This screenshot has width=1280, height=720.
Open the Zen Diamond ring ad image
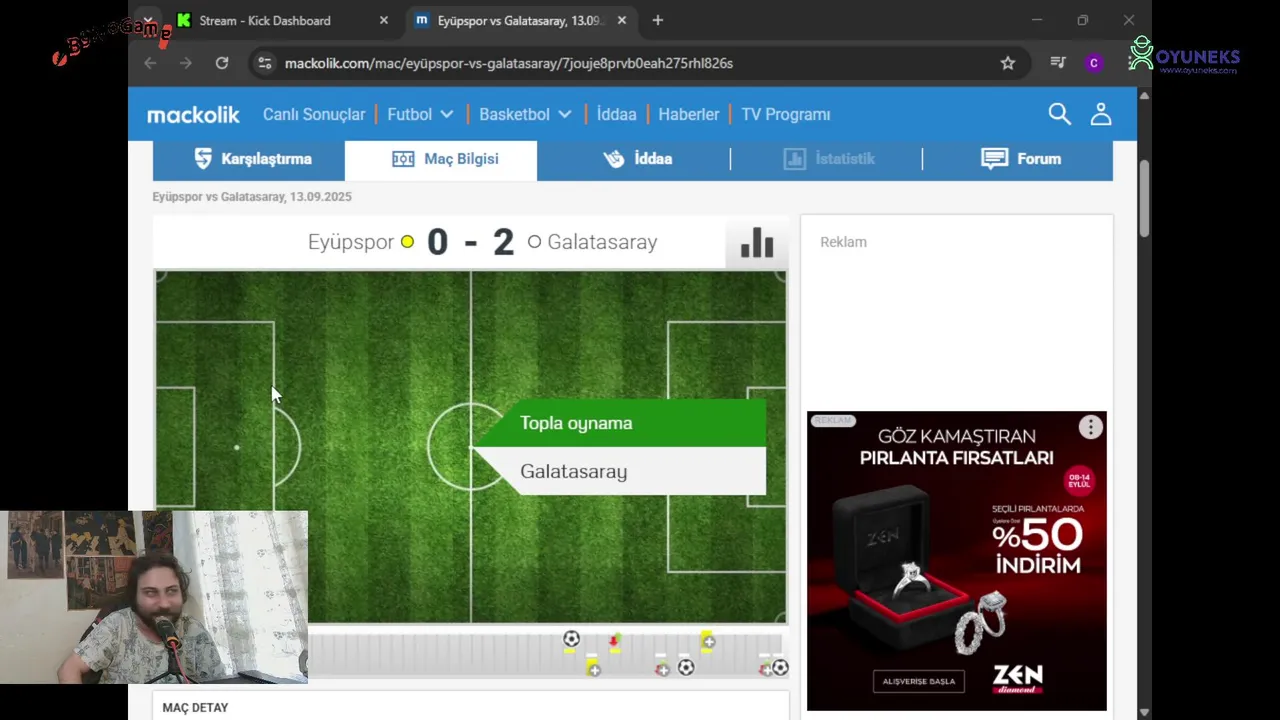pyautogui.click(x=957, y=561)
